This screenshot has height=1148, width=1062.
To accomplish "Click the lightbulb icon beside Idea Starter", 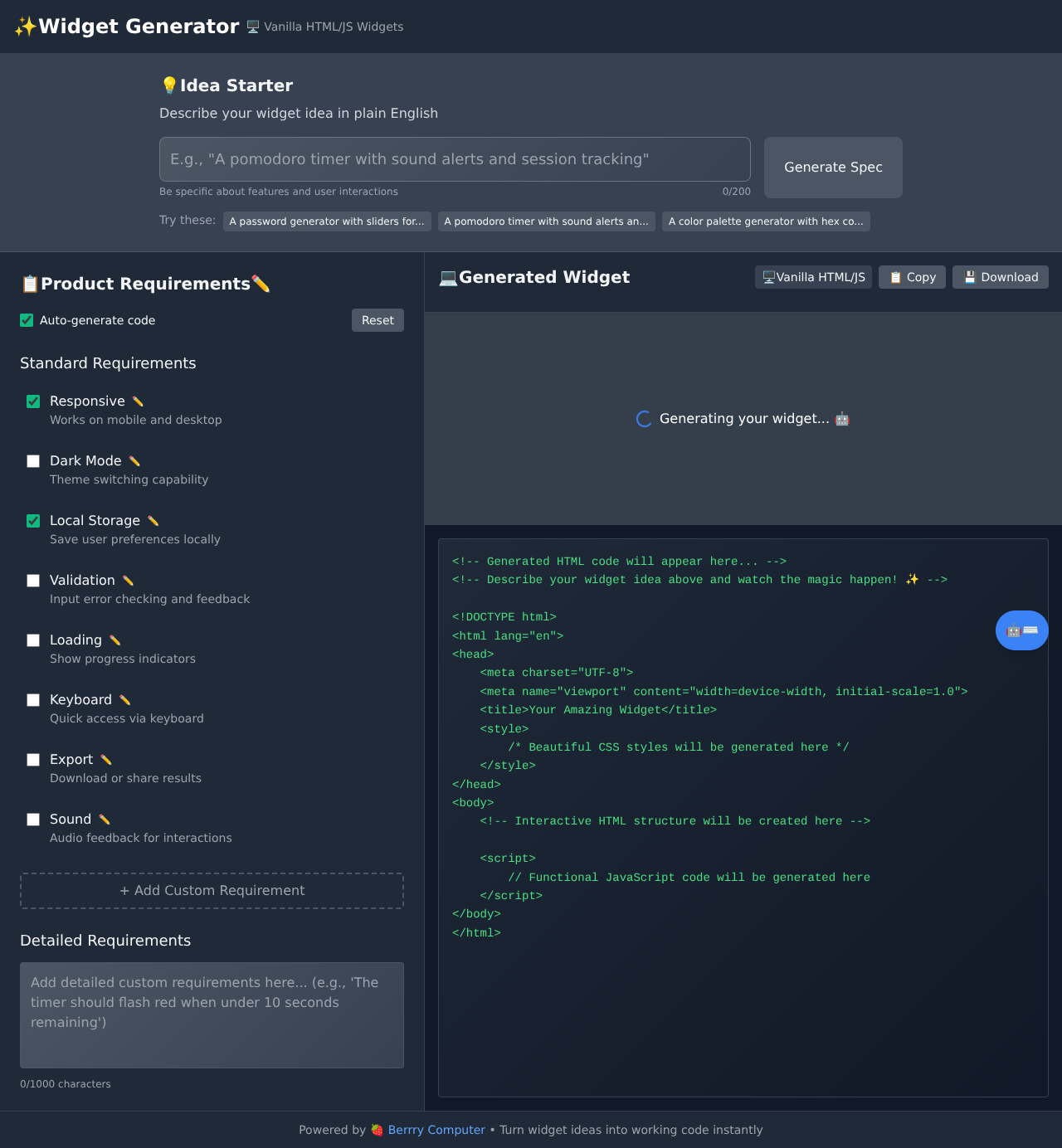I will (x=169, y=84).
